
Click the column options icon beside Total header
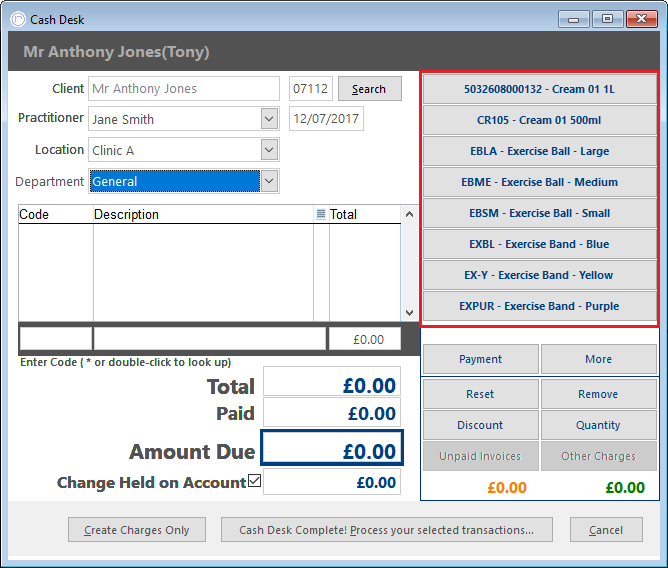point(321,214)
